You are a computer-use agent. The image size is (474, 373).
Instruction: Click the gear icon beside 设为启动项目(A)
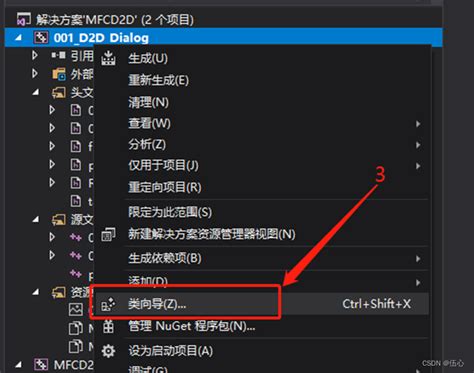click(x=108, y=351)
